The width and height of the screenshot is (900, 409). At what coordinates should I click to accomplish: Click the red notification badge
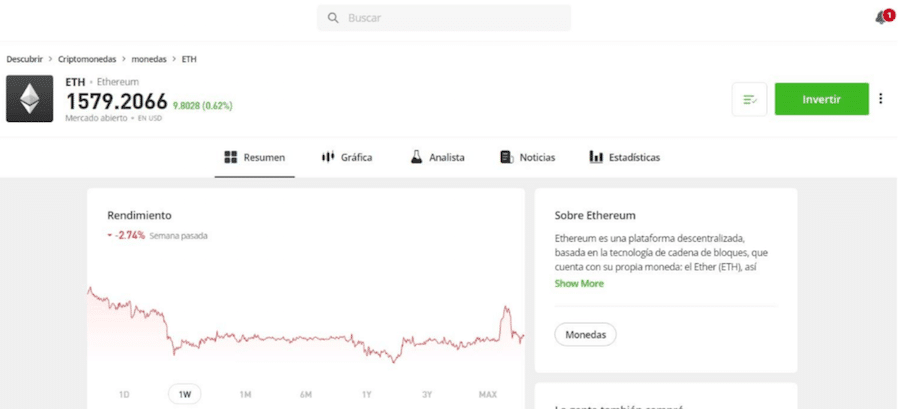pos(889,15)
